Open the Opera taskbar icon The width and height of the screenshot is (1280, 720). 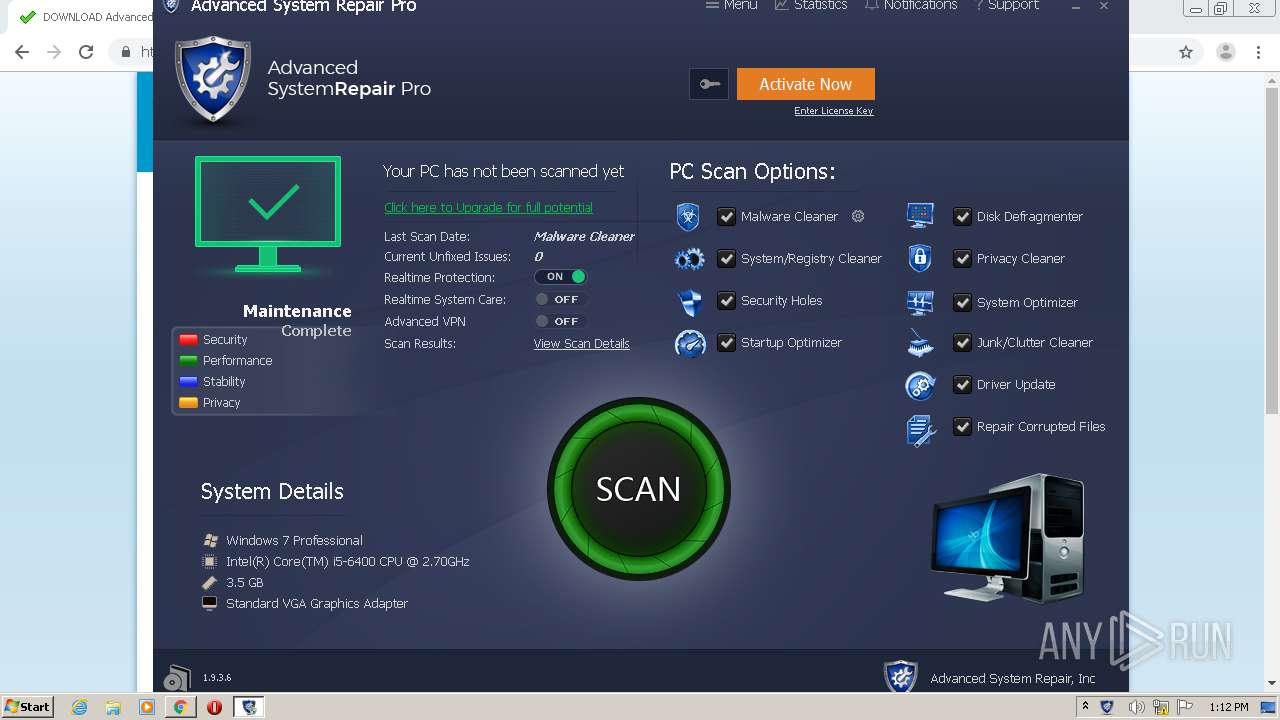tap(214, 707)
